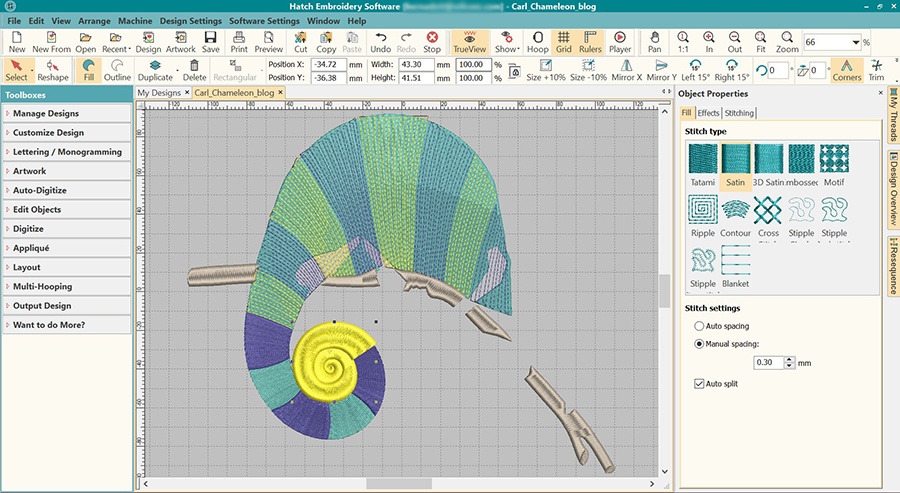Click the Save button

[211, 41]
